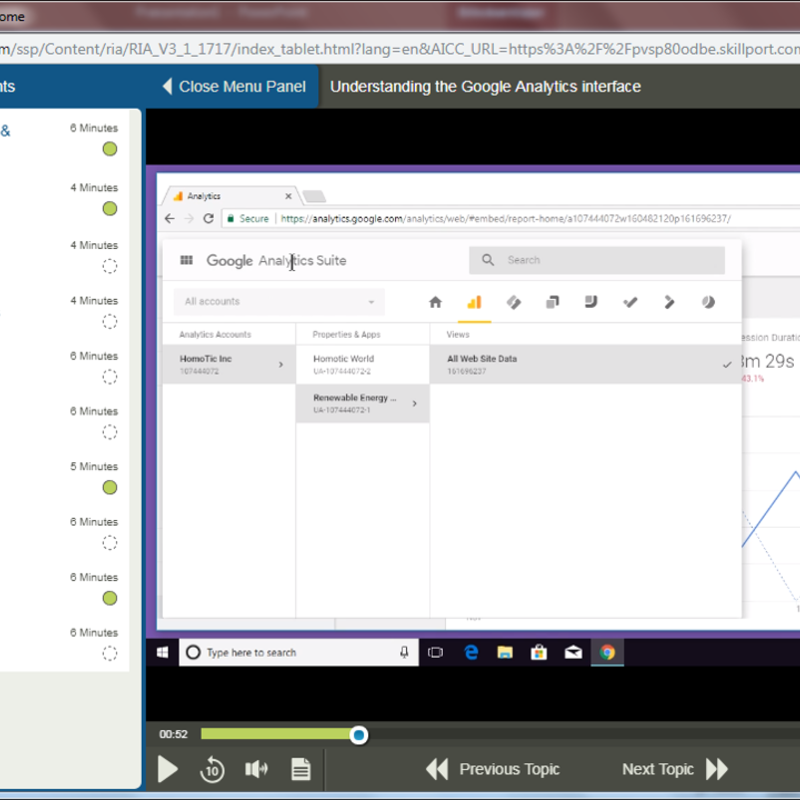
Task: Close Menu Panel
Action: (x=234, y=86)
